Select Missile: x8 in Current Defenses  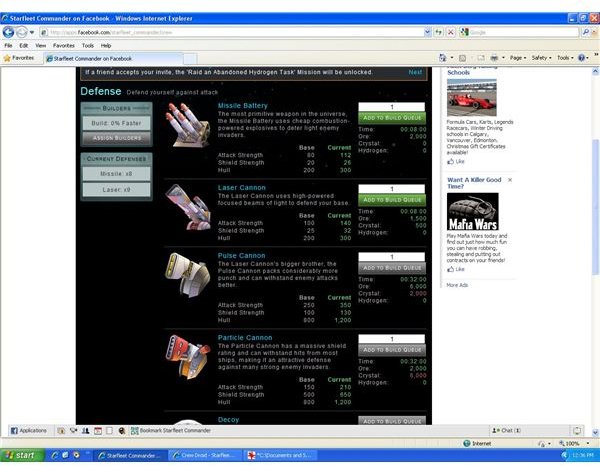117,174
